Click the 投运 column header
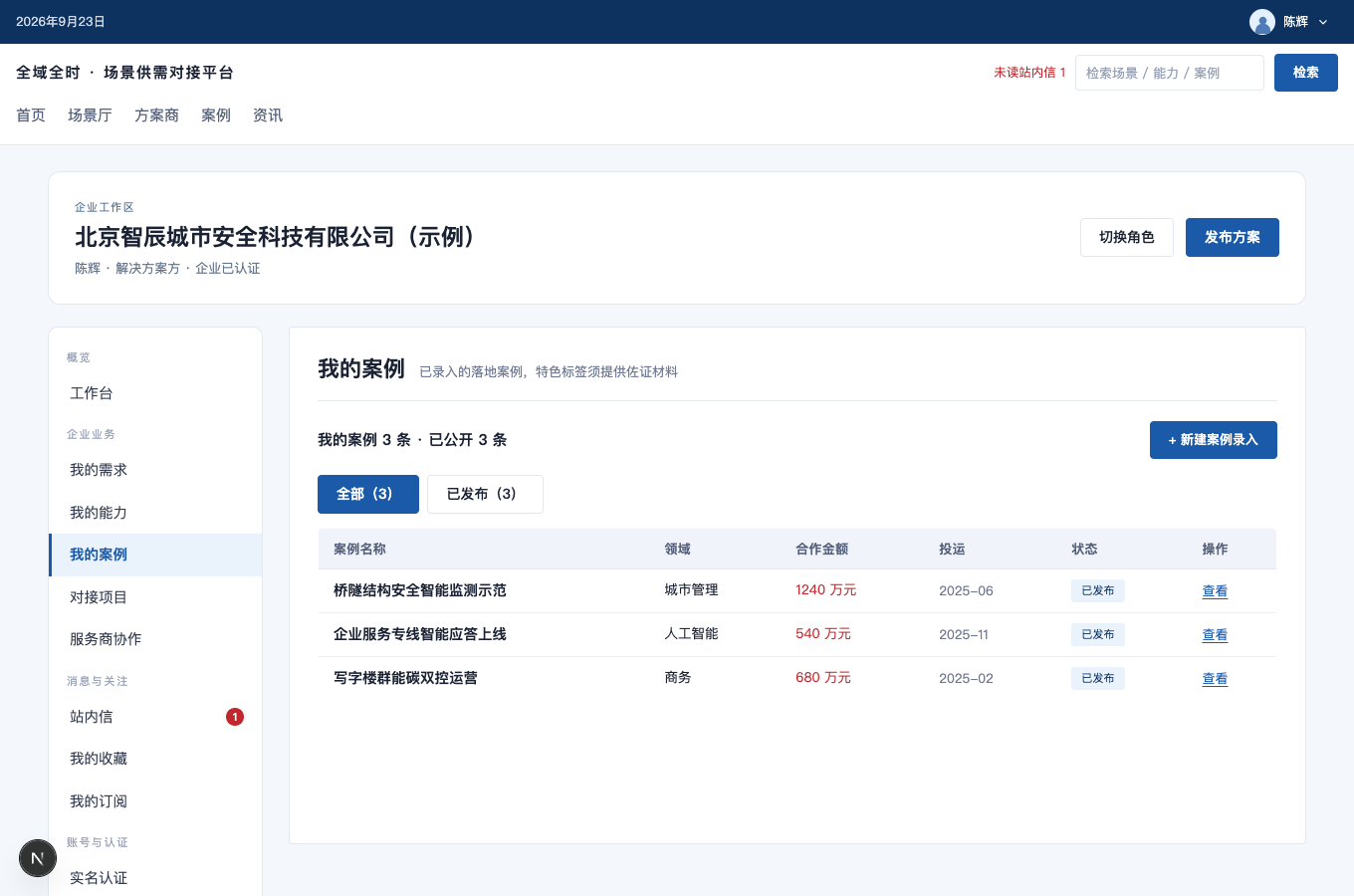The width and height of the screenshot is (1354, 896). click(x=952, y=549)
